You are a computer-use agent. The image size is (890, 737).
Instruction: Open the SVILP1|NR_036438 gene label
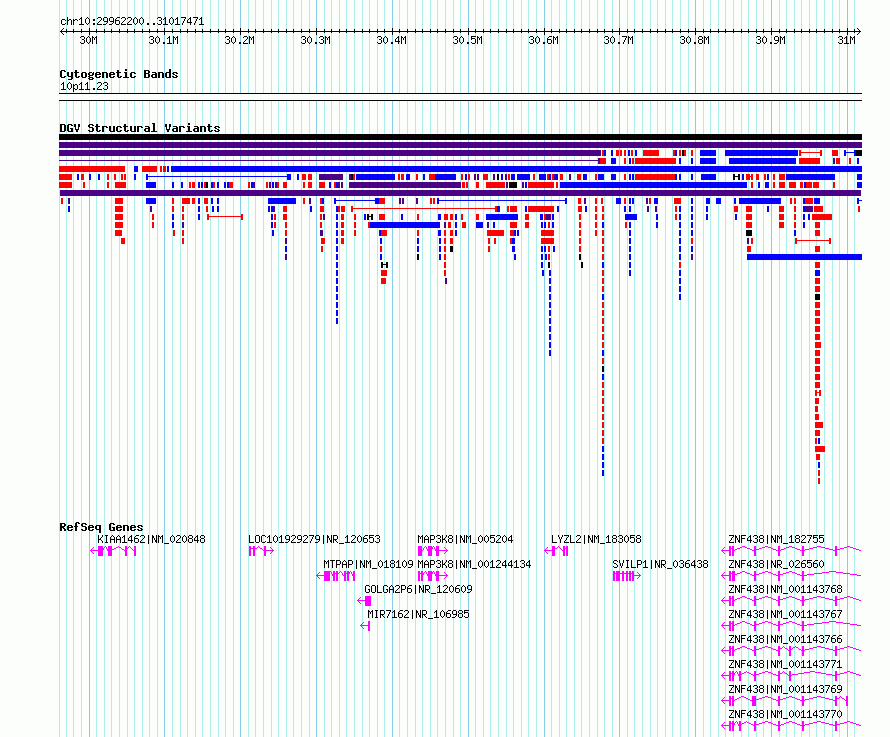tap(661, 564)
